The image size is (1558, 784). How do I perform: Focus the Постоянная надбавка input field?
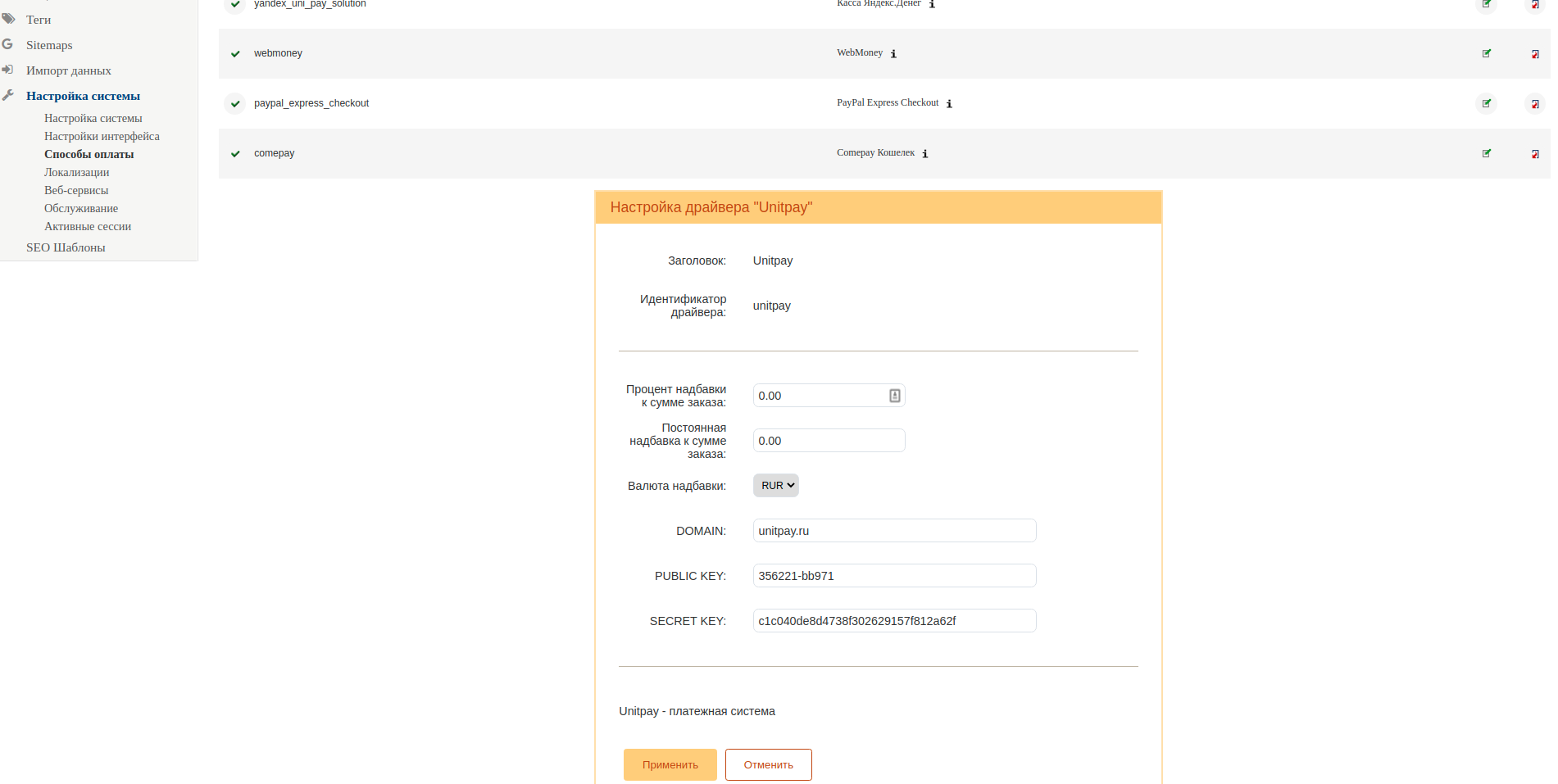[x=829, y=441]
